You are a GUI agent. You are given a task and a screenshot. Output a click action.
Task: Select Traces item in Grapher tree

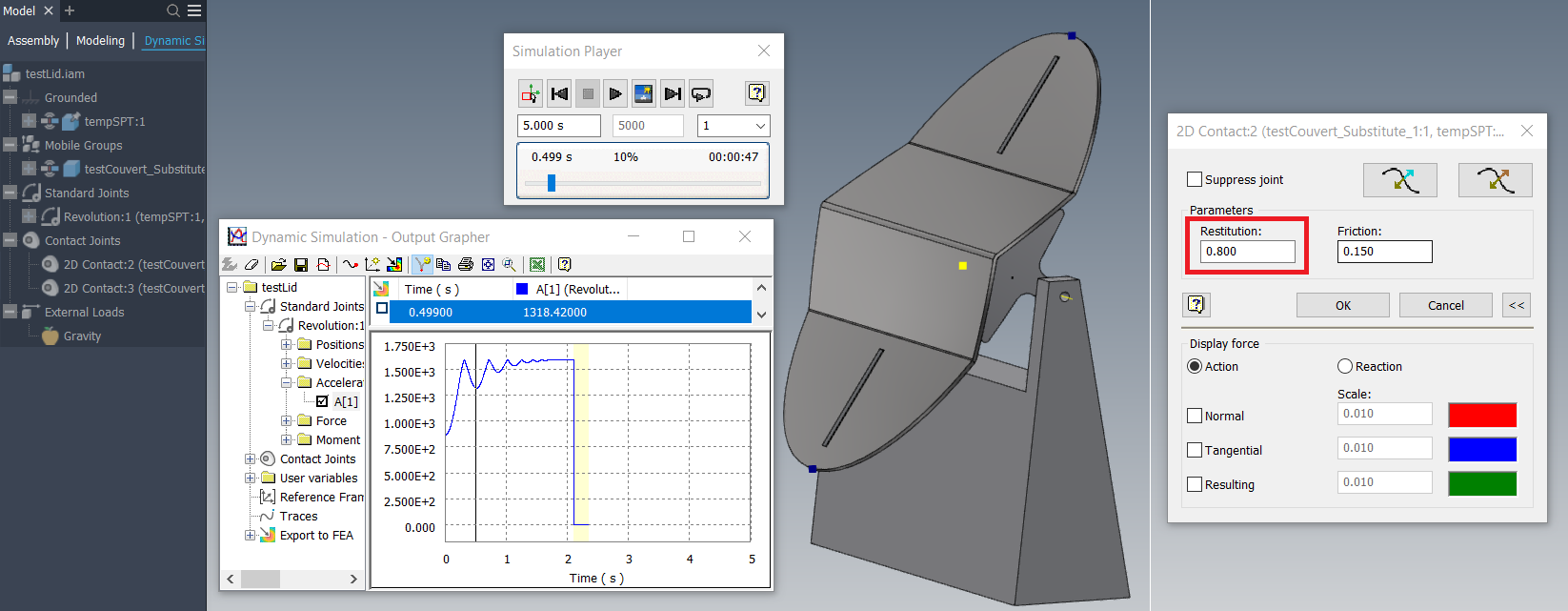(x=298, y=516)
